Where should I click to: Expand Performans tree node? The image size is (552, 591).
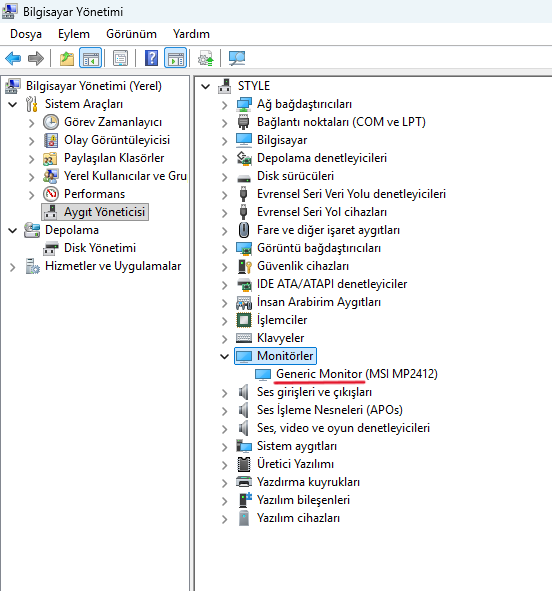(32, 195)
